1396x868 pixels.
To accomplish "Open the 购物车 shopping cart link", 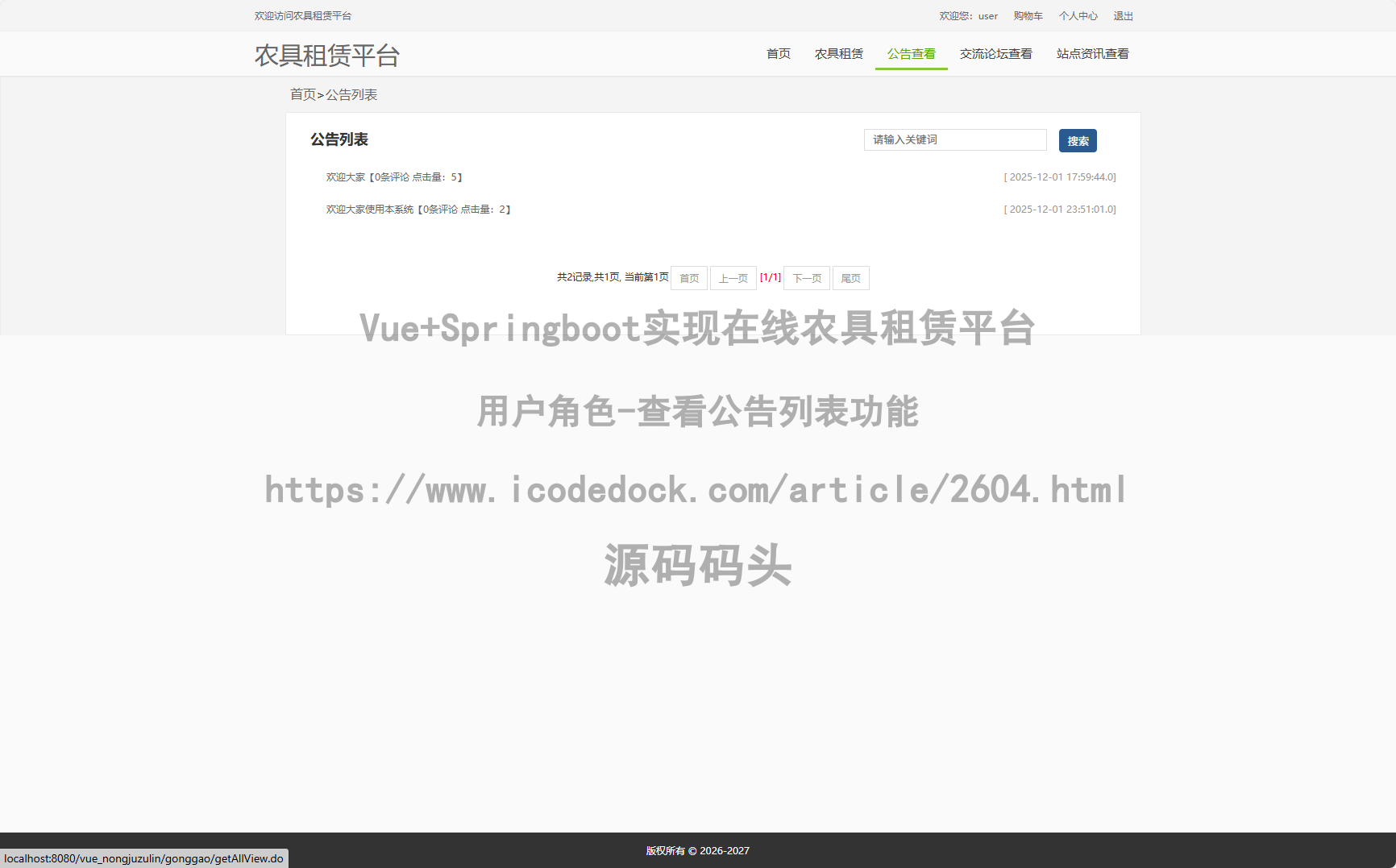I will pos(1028,15).
